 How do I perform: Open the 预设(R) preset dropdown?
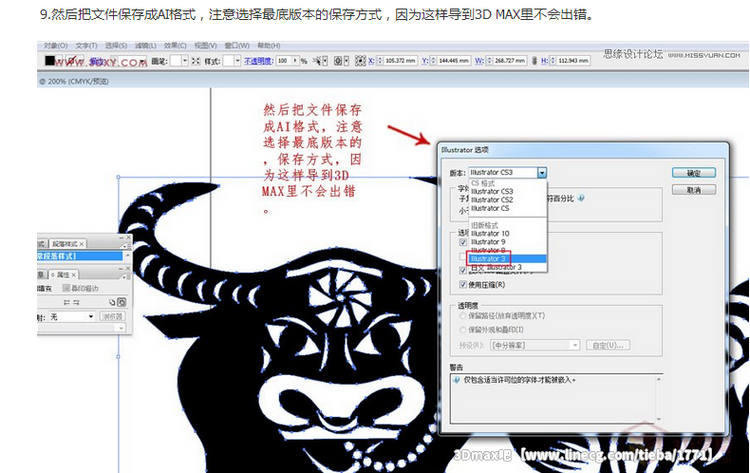[535, 345]
